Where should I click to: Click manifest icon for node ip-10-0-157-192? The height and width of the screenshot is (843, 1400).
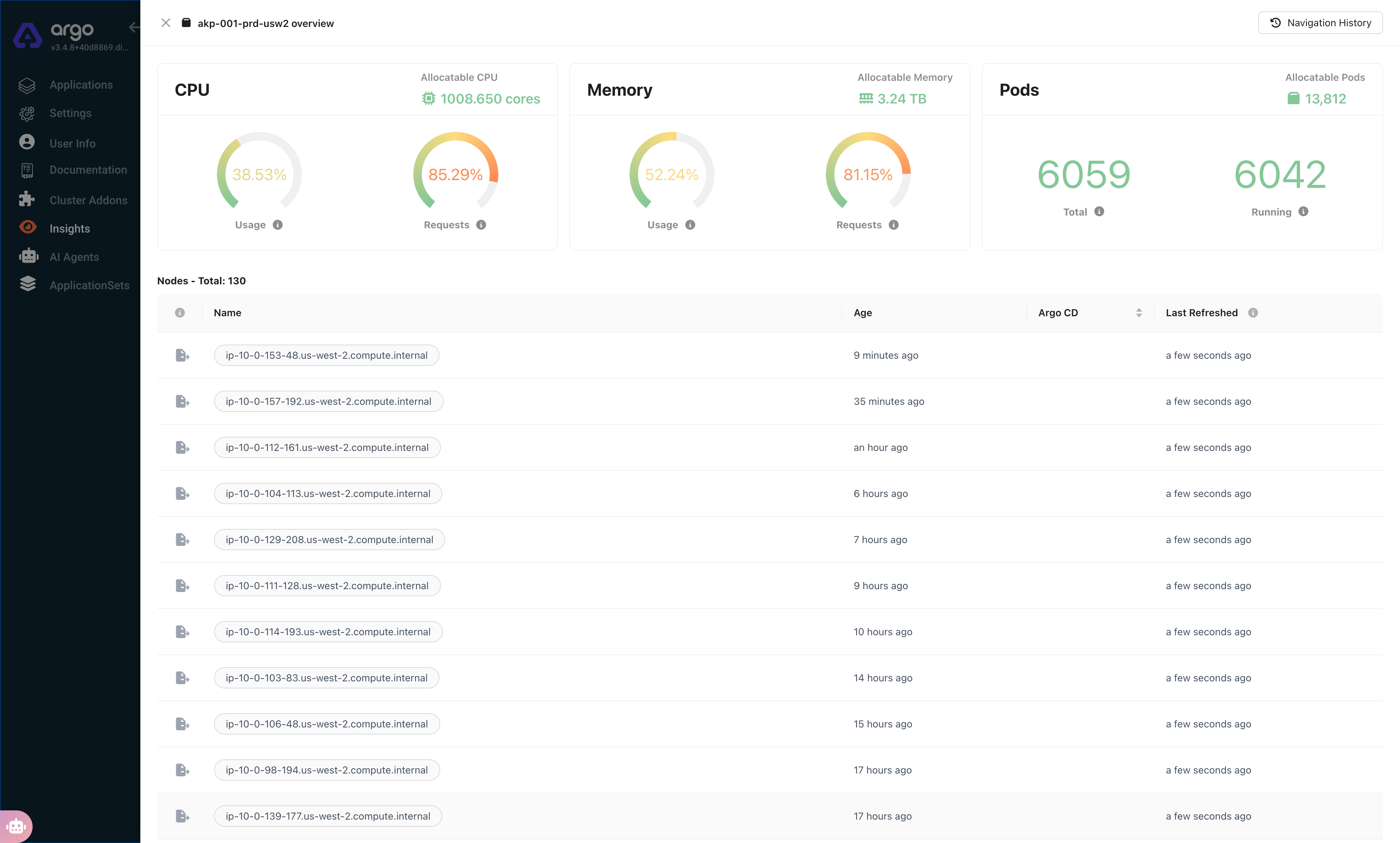tap(182, 401)
